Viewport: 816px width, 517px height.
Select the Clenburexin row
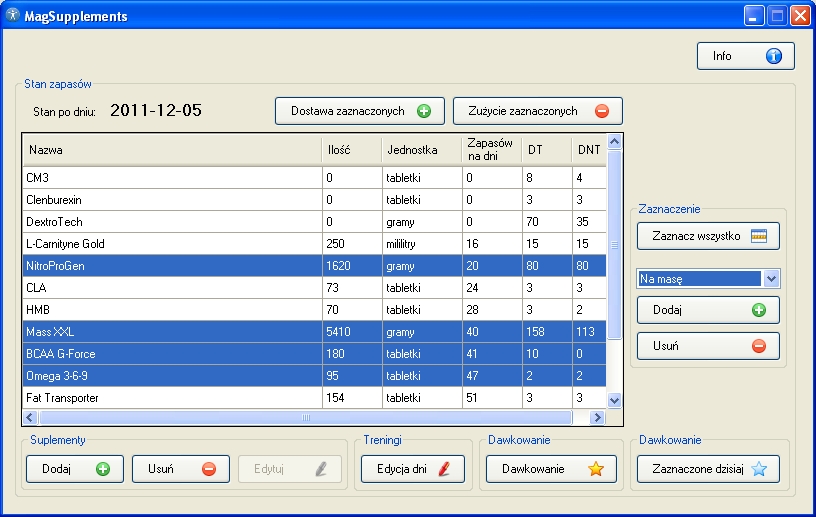[x=314, y=200]
